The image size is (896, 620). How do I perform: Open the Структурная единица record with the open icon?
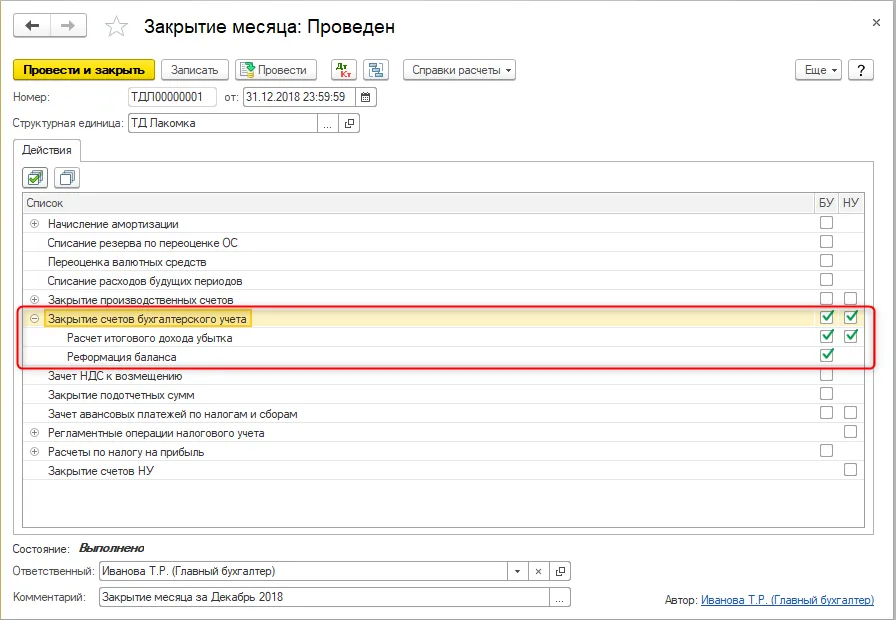(349, 123)
